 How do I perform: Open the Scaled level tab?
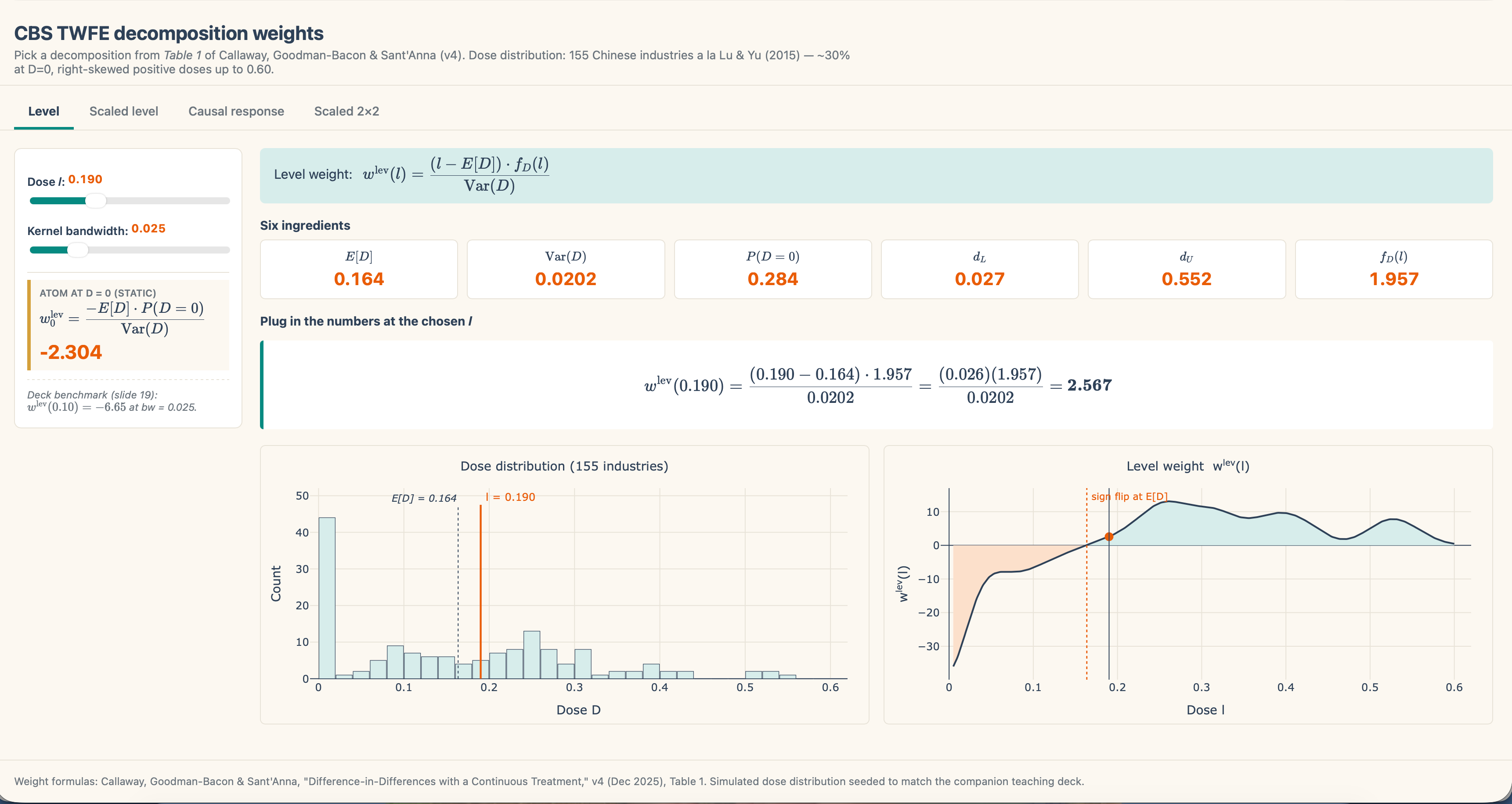pyautogui.click(x=123, y=112)
